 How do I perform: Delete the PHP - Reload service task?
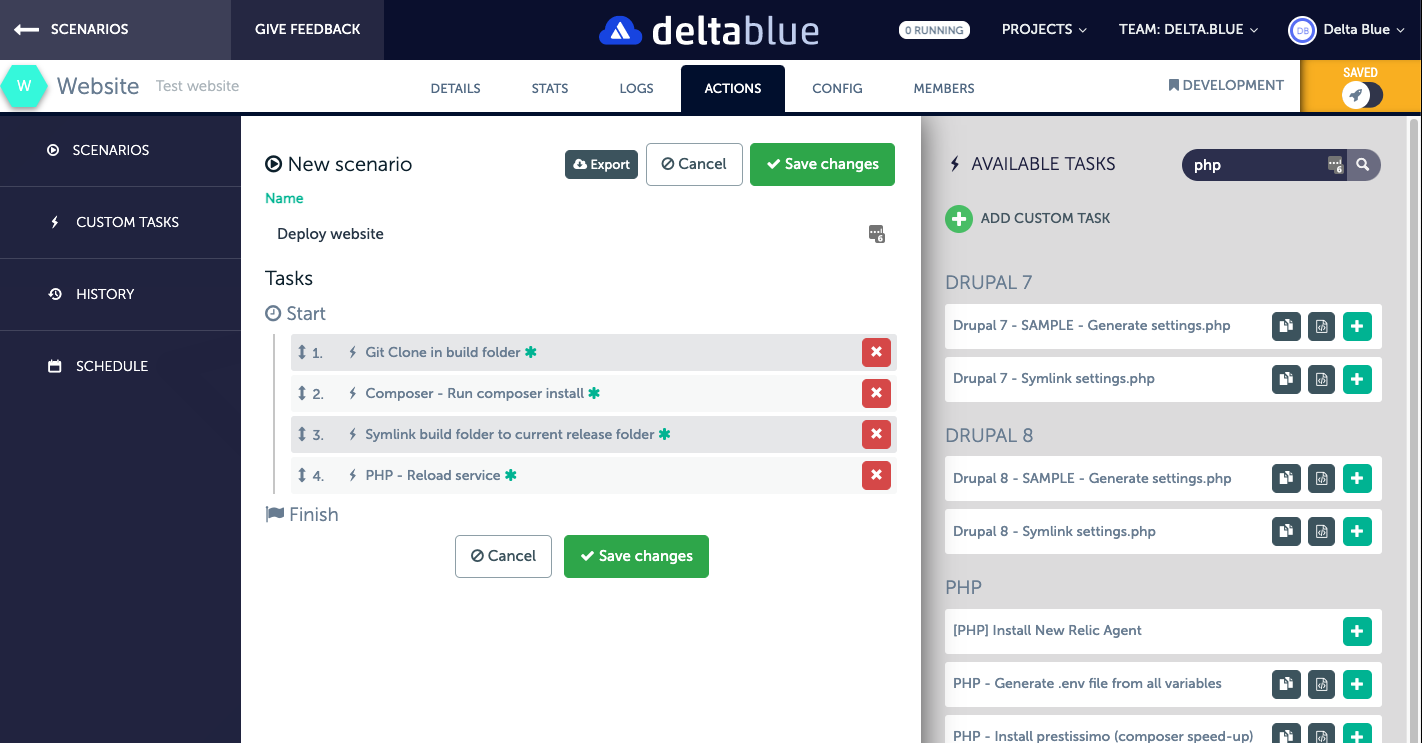tap(876, 476)
